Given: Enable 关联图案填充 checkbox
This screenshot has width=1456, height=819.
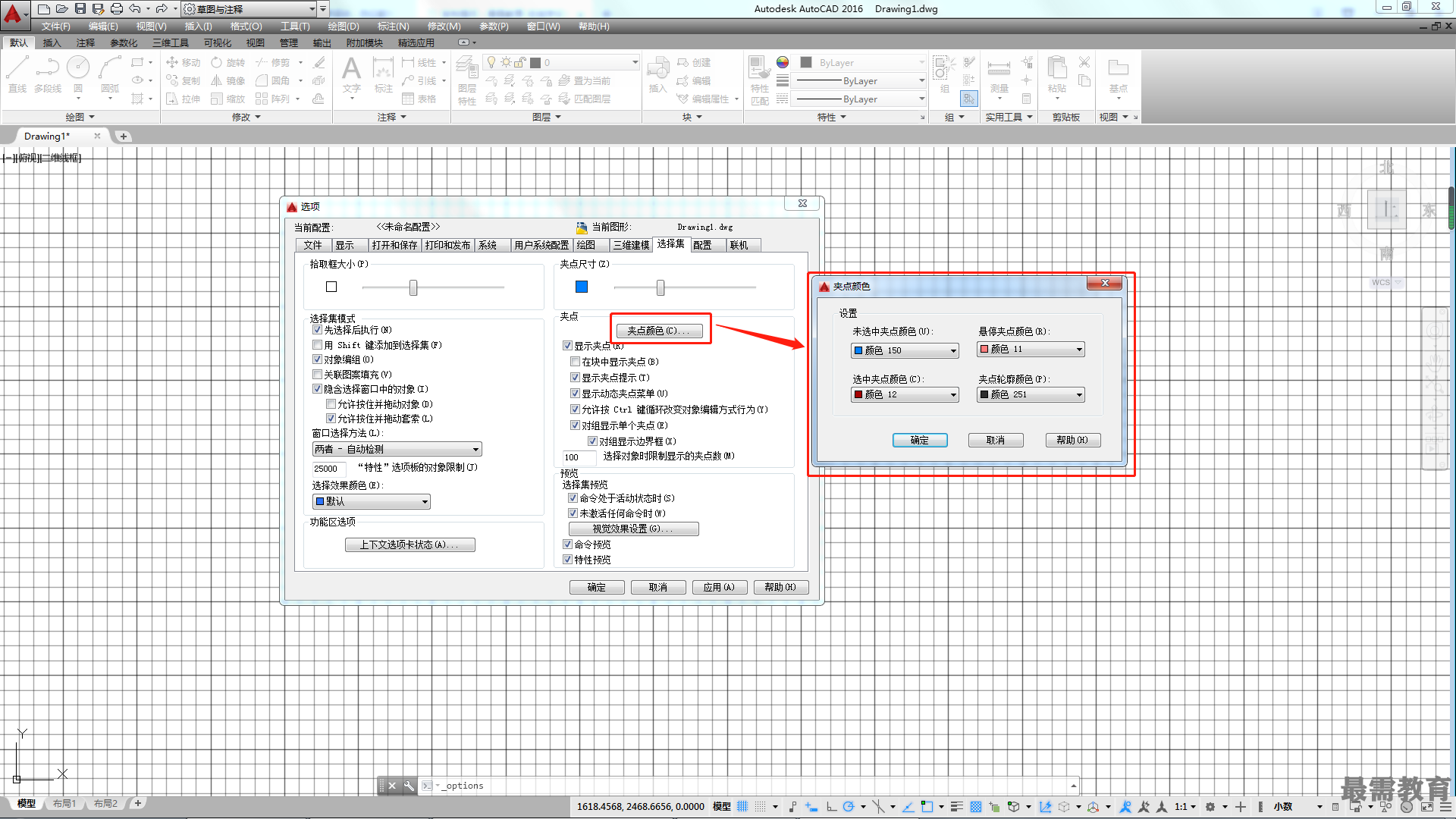Looking at the screenshot, I should [x=317, y=375].
